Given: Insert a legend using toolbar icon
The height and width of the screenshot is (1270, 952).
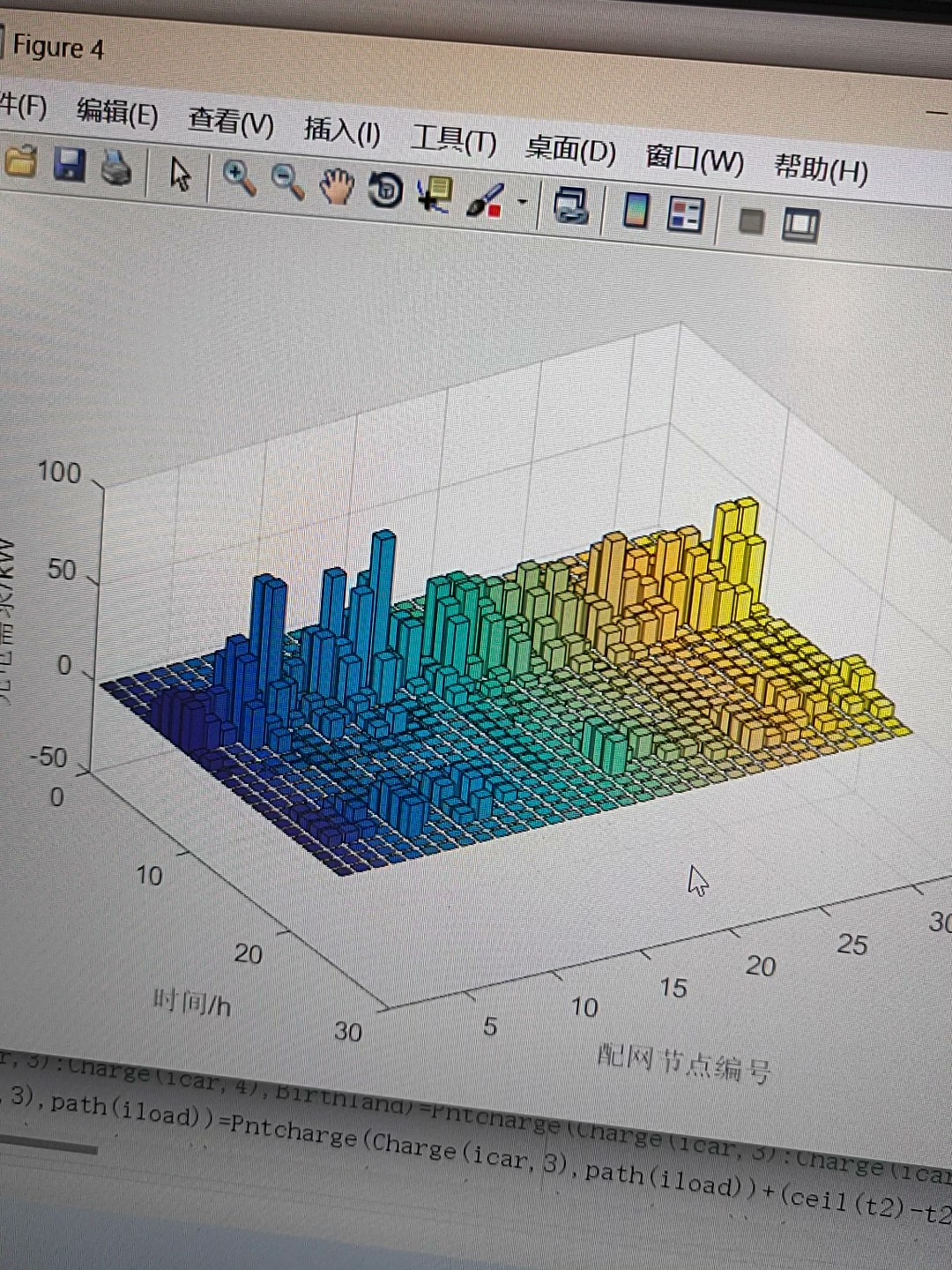Looking at the screenshot, I should point(686,214).
